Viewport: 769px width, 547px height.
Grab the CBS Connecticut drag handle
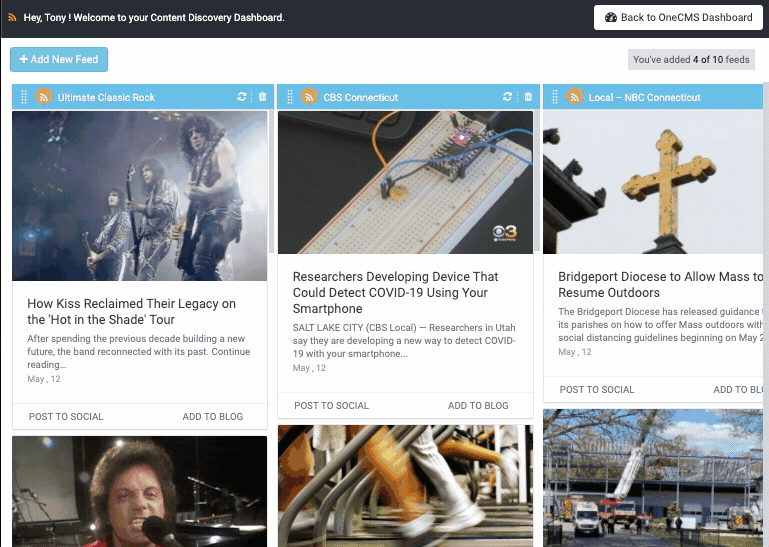pos(290,97)
